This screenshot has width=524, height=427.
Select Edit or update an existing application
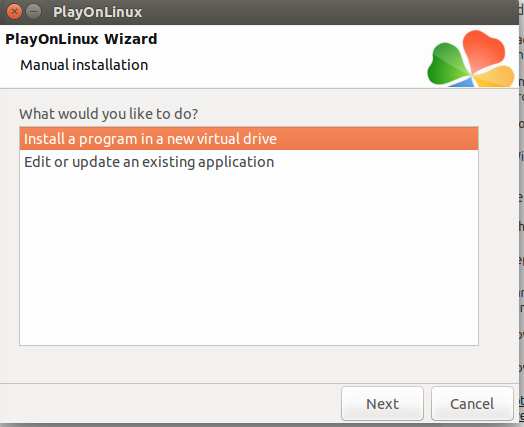[x=249, y=162]
